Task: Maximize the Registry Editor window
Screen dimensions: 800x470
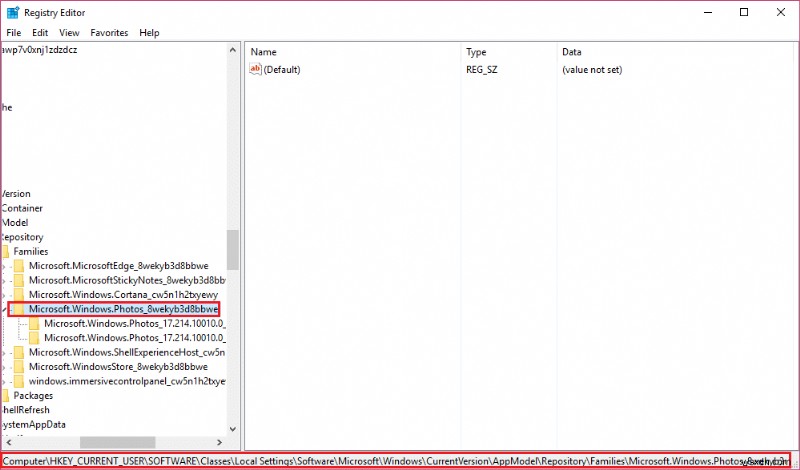Action: pos(744,13)
